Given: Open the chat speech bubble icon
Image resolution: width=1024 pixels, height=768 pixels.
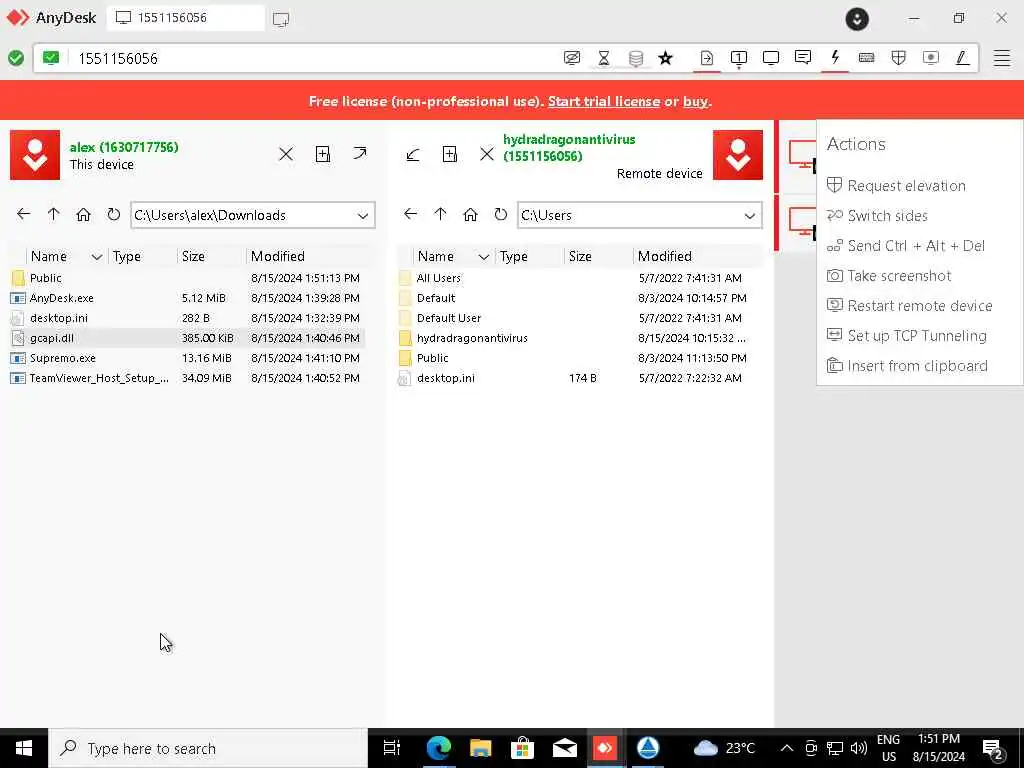Looking at the screenshot, I should coord(803,57).
